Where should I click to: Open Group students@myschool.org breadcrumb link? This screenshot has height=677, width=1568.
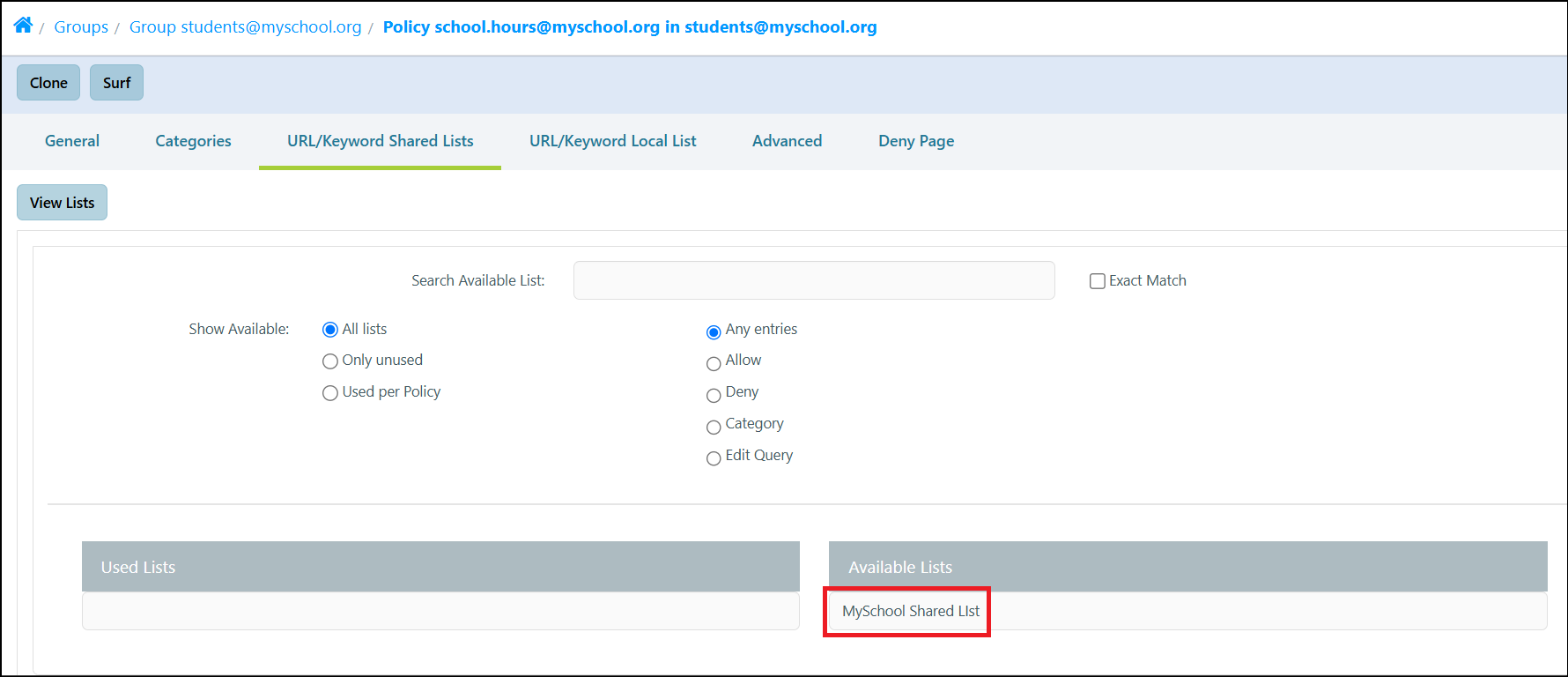pos(245,26)
